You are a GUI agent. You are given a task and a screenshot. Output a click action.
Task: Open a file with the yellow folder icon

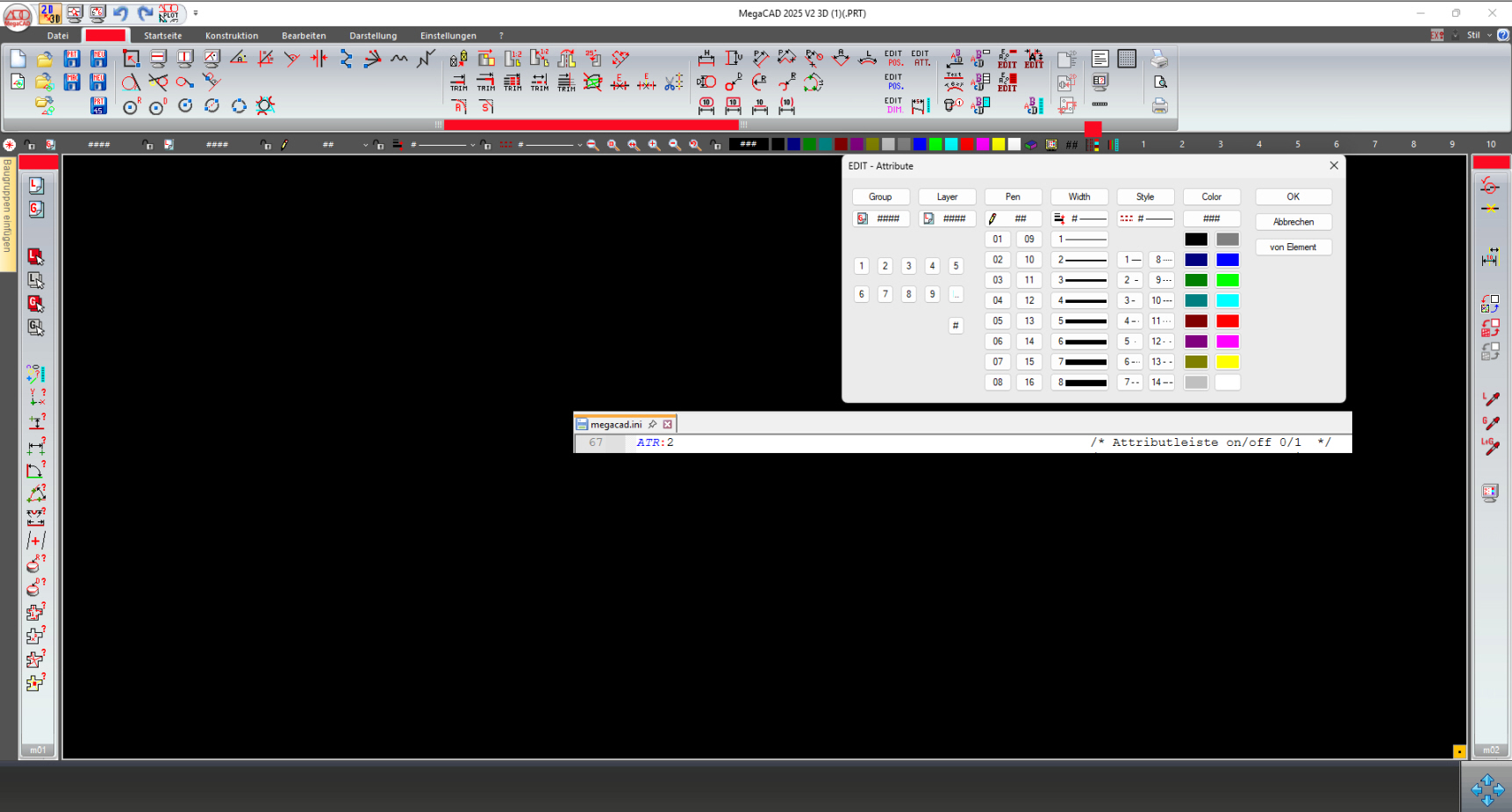point(45,59)
